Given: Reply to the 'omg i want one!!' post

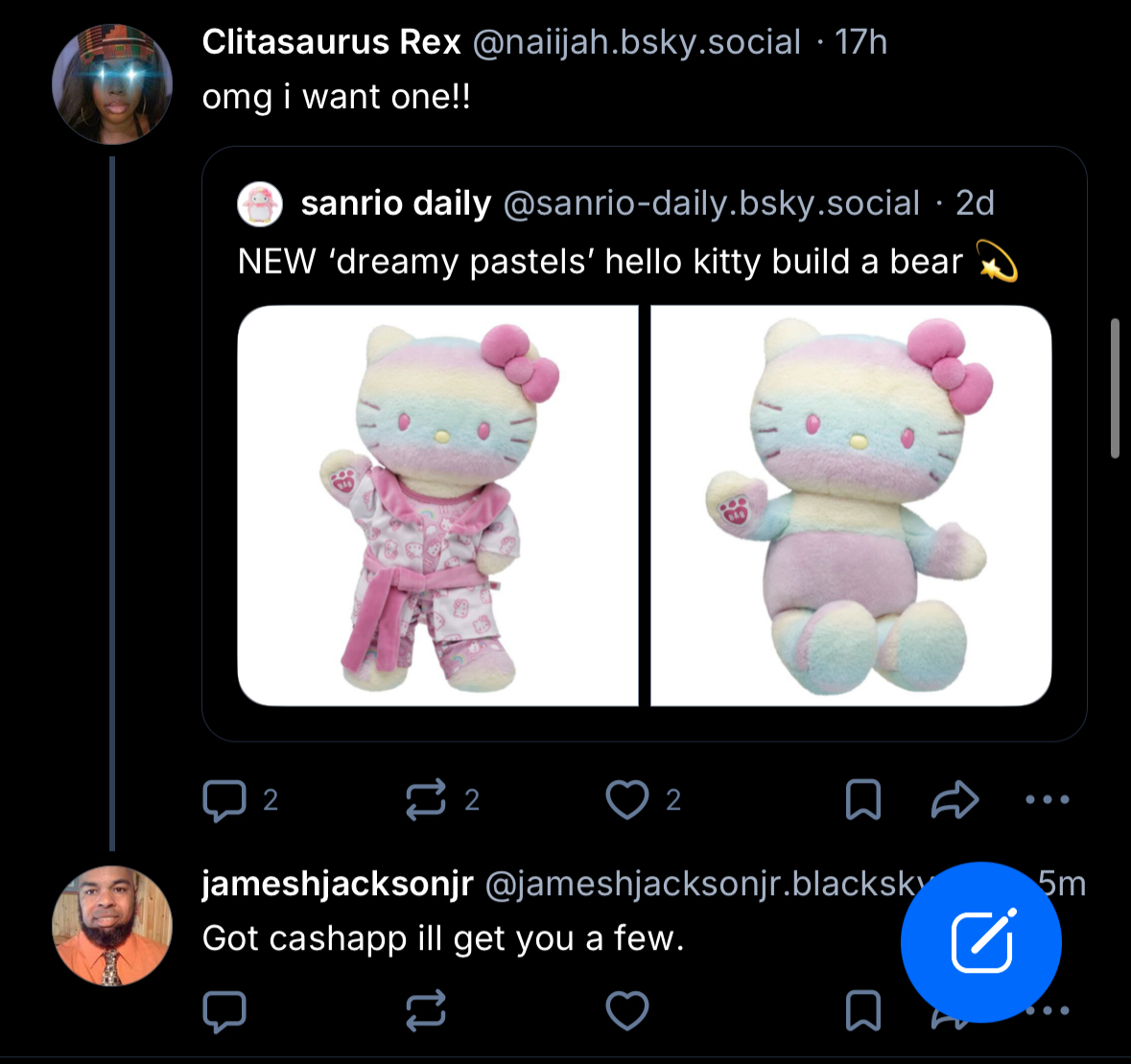Looking at the screenshot, I should 225,800.
